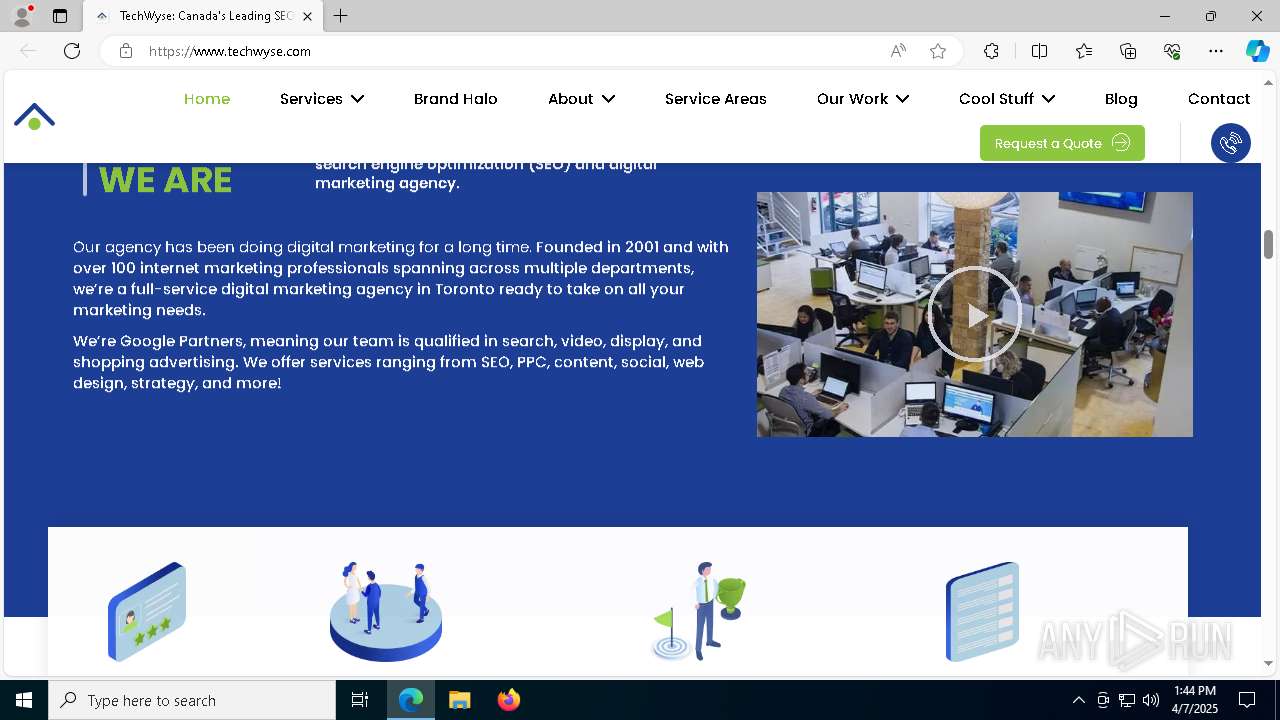Click the browser profile icon

(22, 16)
